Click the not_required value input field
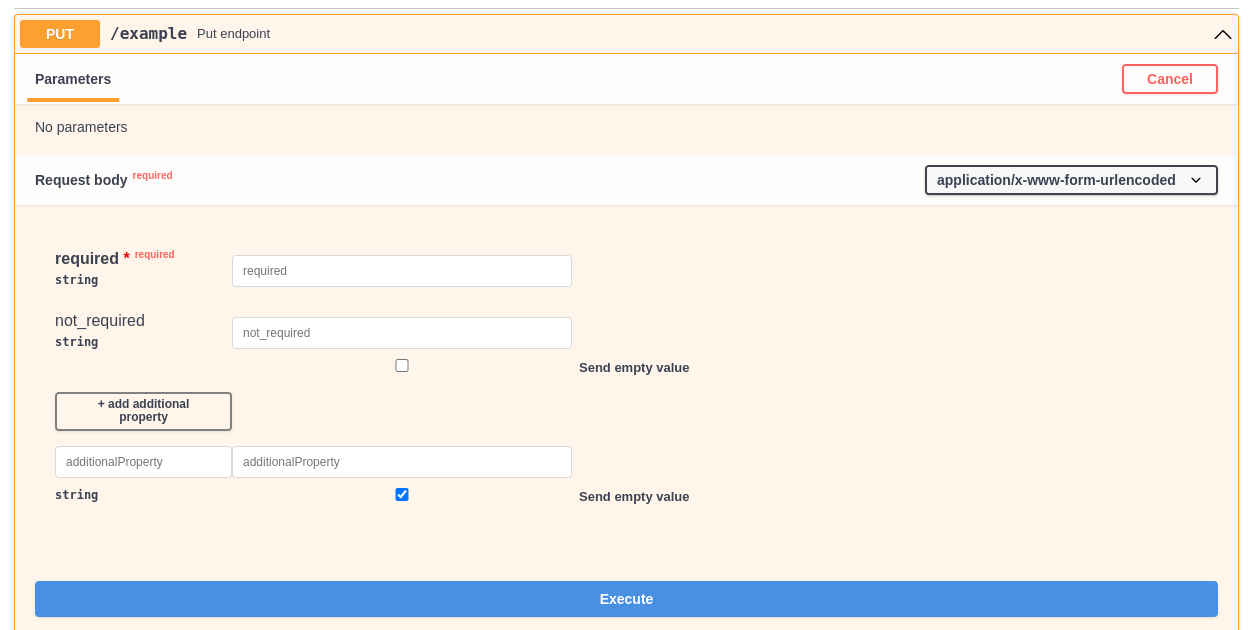The image size is (1252, 630). point(402,332)
